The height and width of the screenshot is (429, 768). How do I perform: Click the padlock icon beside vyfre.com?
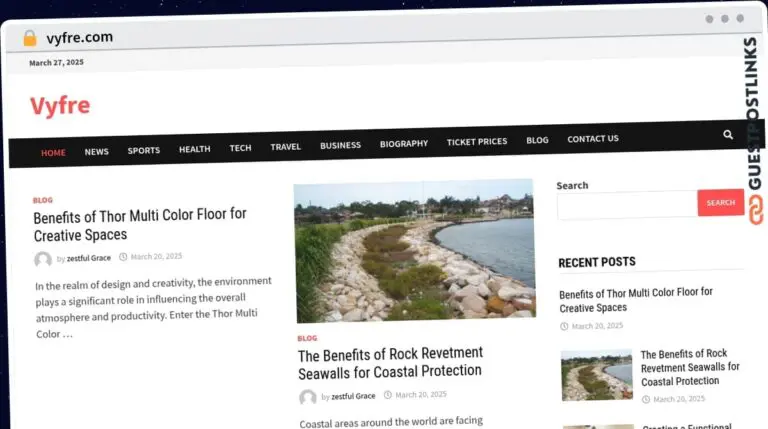tap(29, 38)
